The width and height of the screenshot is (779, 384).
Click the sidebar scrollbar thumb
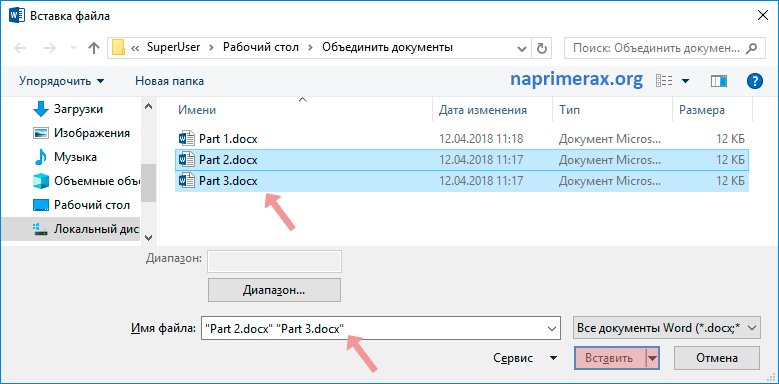click(x=148, y=183)
